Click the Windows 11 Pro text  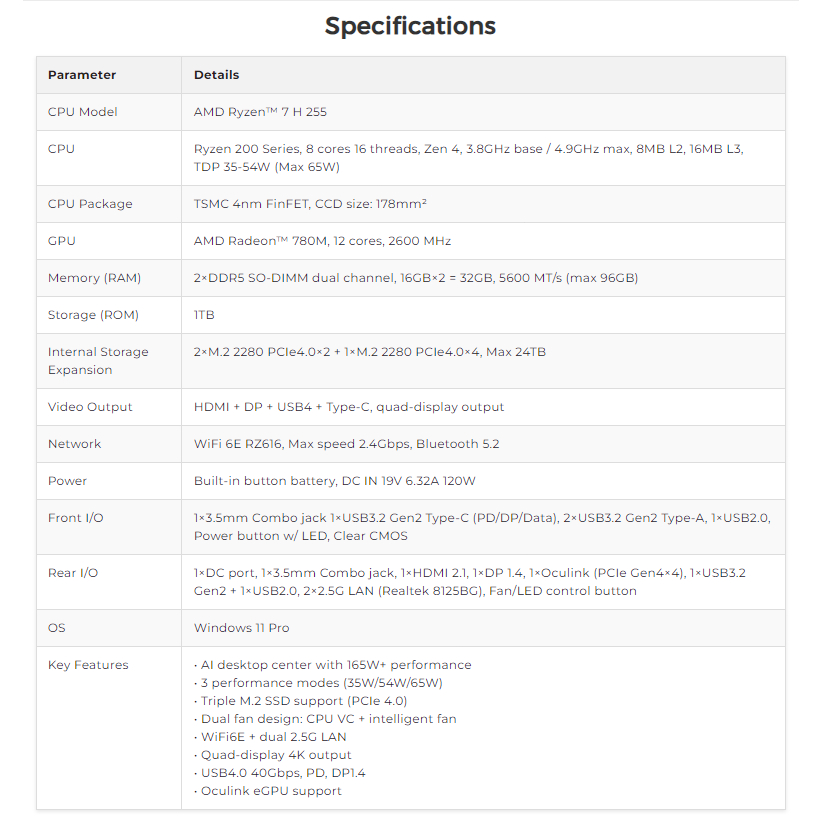242,628
